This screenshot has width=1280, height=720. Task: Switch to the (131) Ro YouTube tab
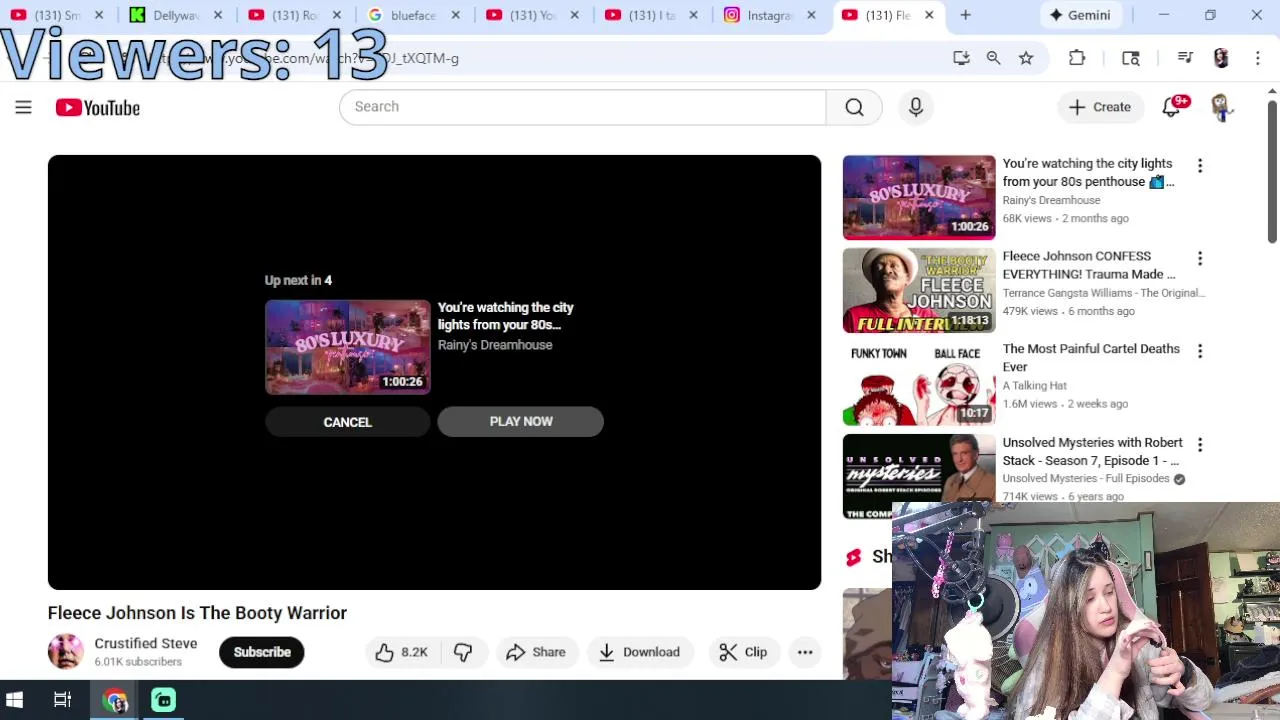(295, 15)
